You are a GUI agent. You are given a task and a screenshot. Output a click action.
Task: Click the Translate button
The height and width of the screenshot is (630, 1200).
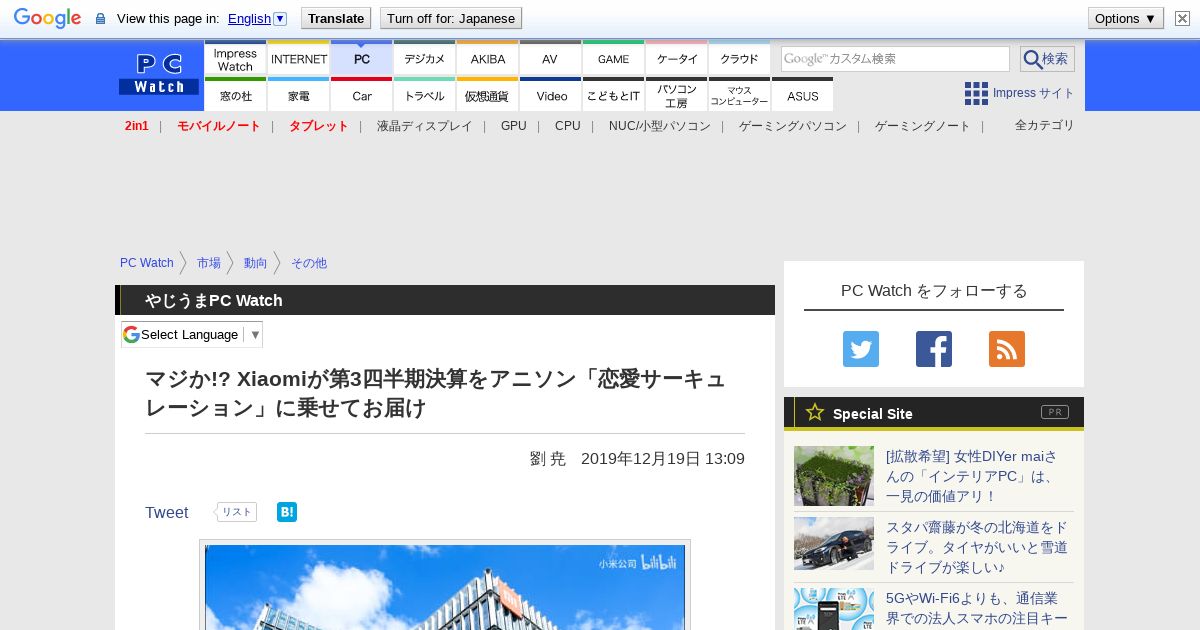336,18
